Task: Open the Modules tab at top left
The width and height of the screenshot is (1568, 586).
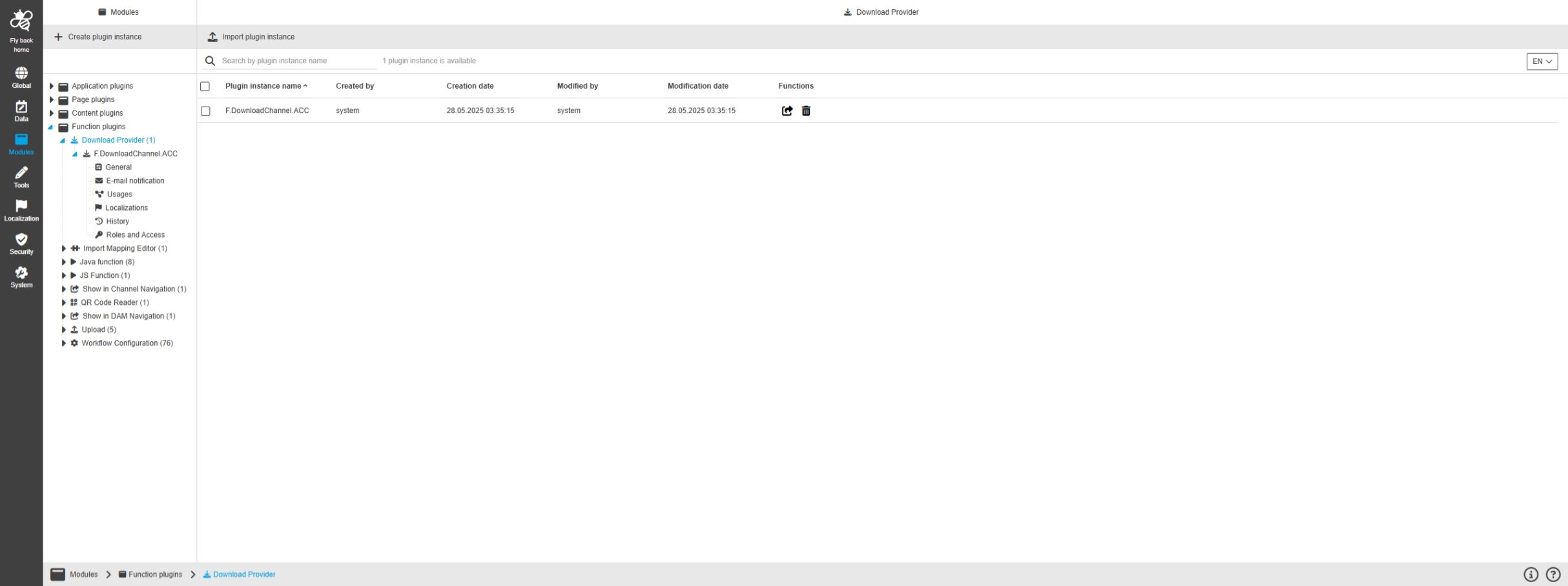Action: pyautogui.click(x=119, y=12)
